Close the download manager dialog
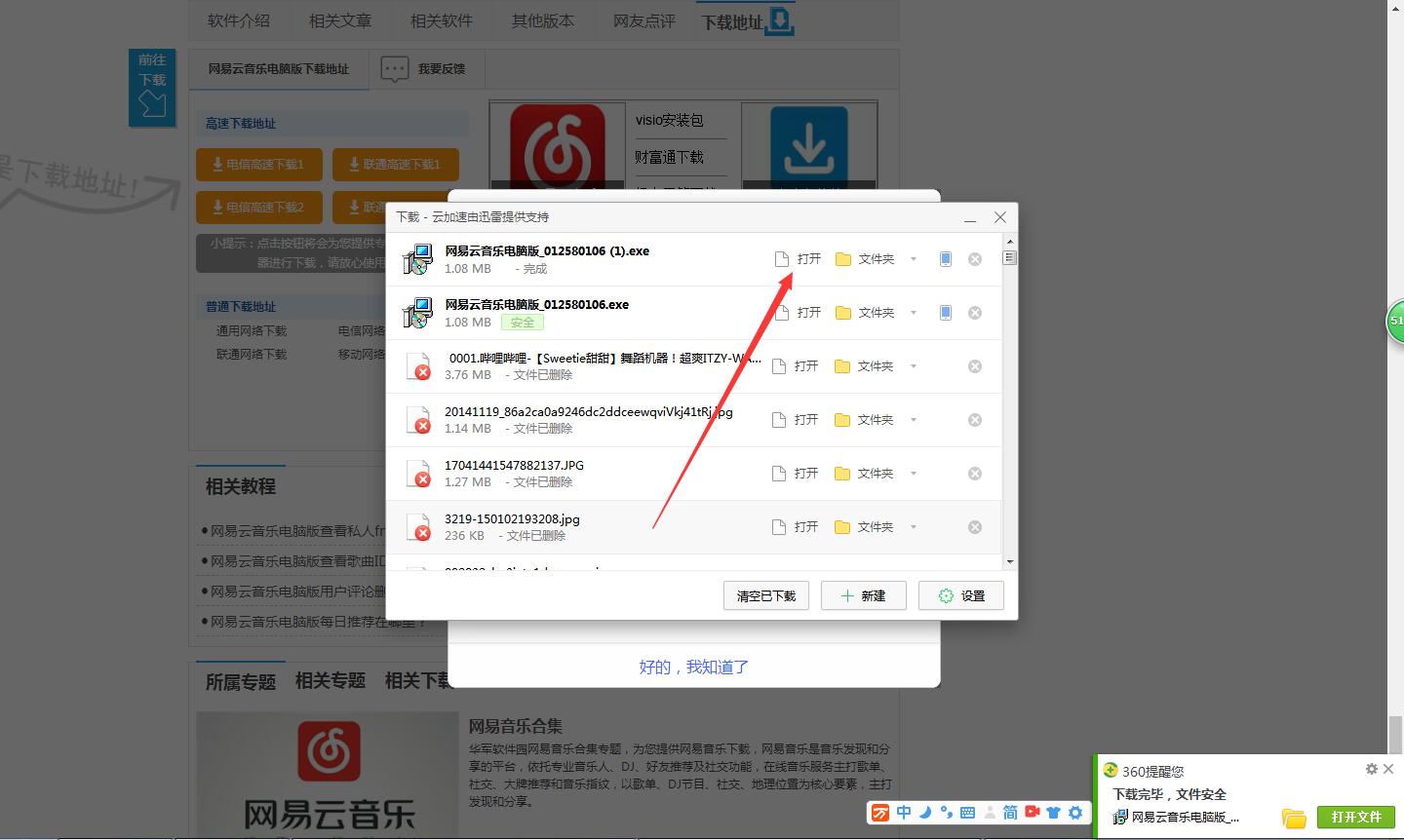 [1000, 217]
